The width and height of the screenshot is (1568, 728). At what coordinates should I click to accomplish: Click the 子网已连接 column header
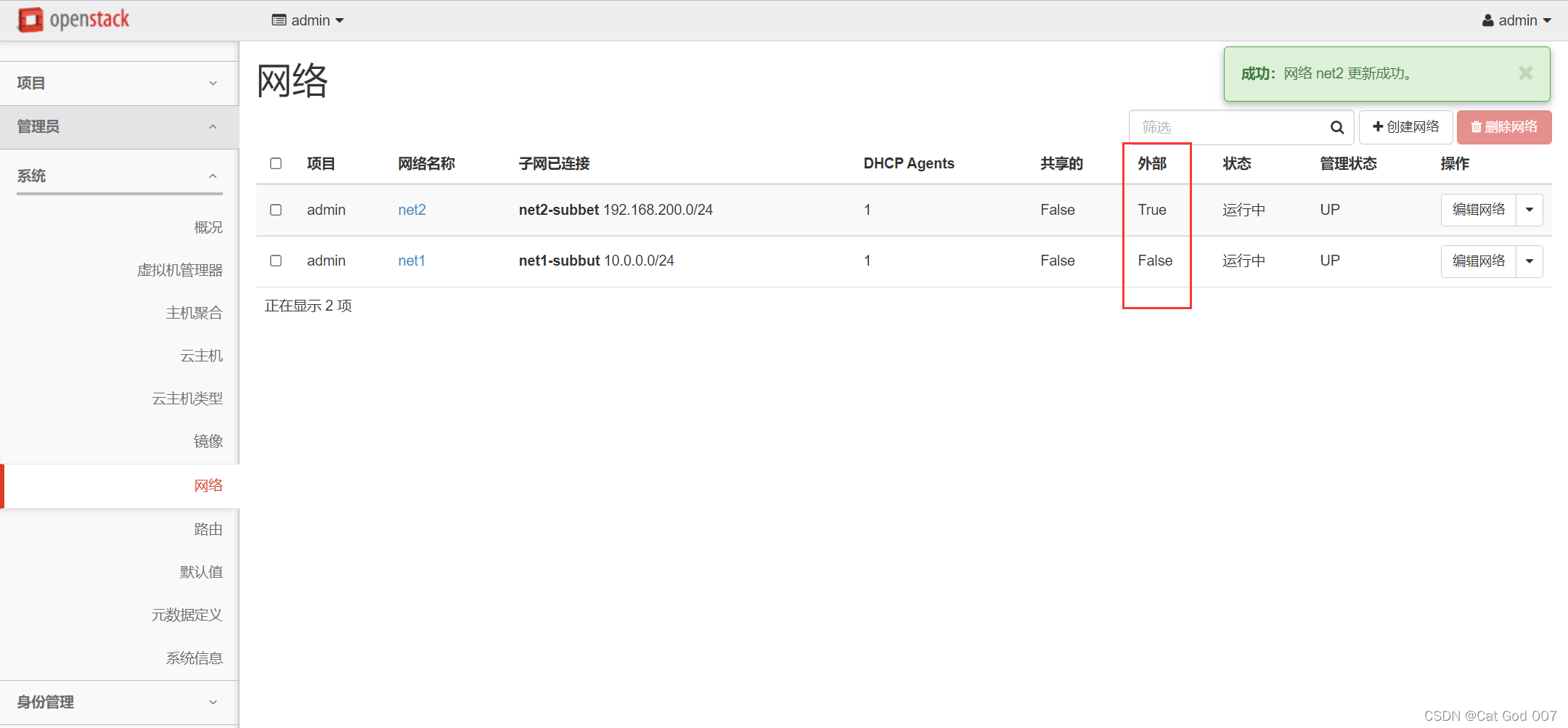click(554, 163)
